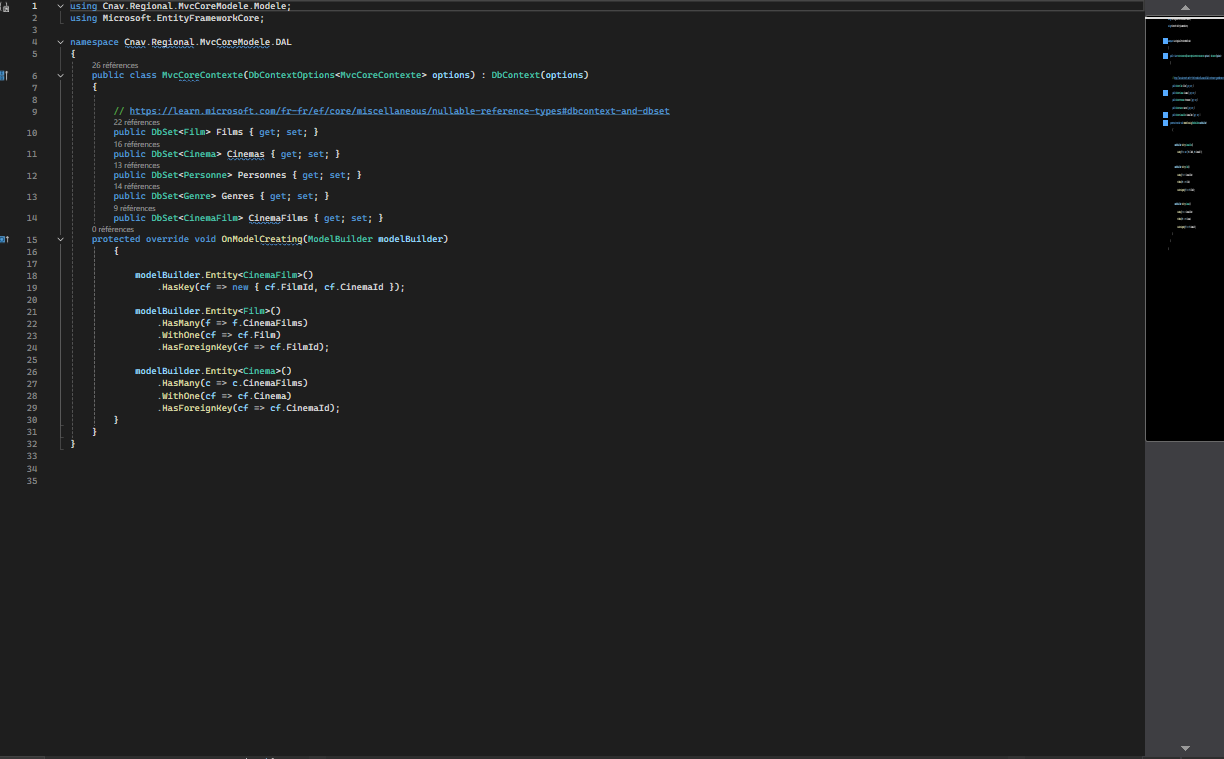
Task: Collapse the using directives on line 1
Action: coord(59,5)
